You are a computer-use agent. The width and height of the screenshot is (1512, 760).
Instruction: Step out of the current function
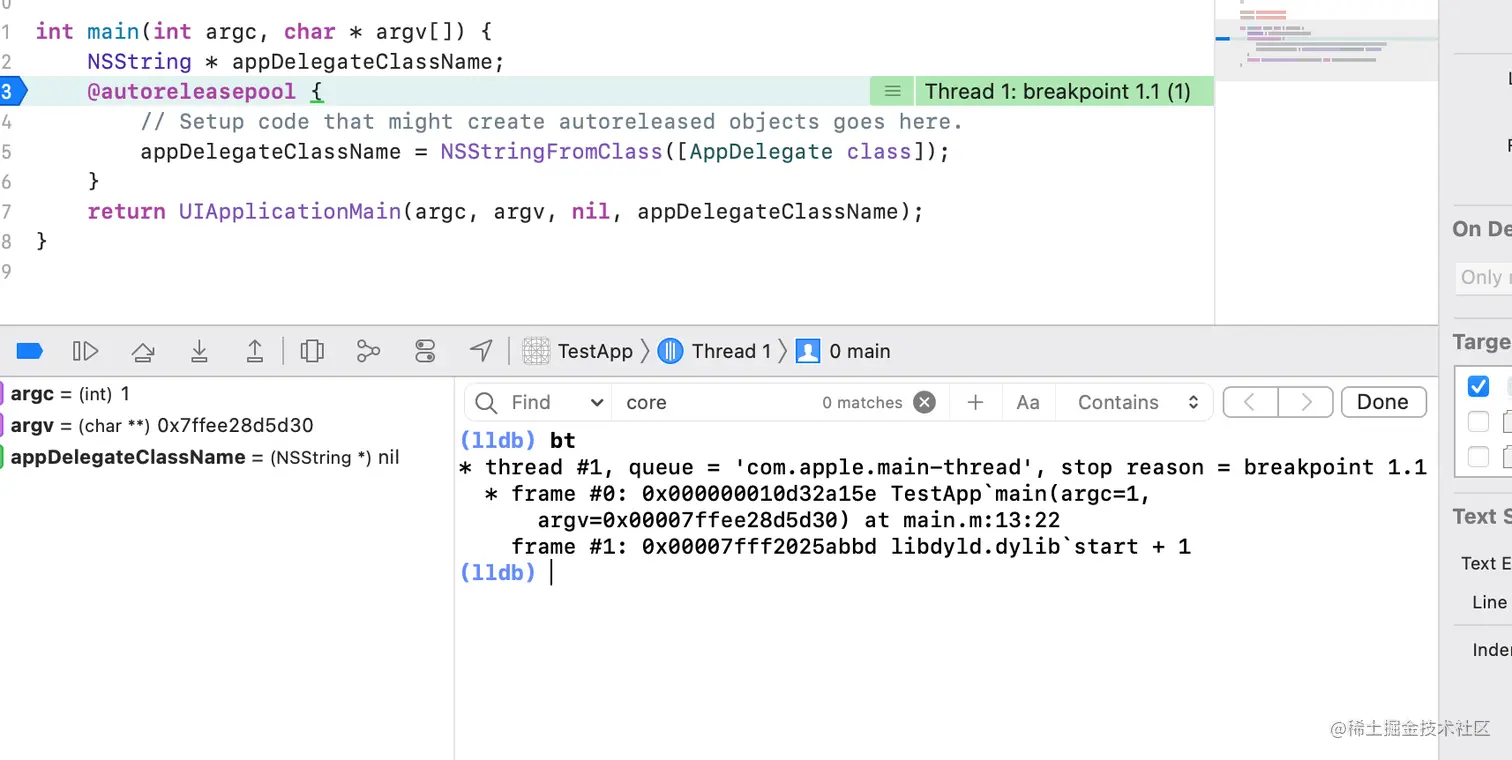point(255,351)
